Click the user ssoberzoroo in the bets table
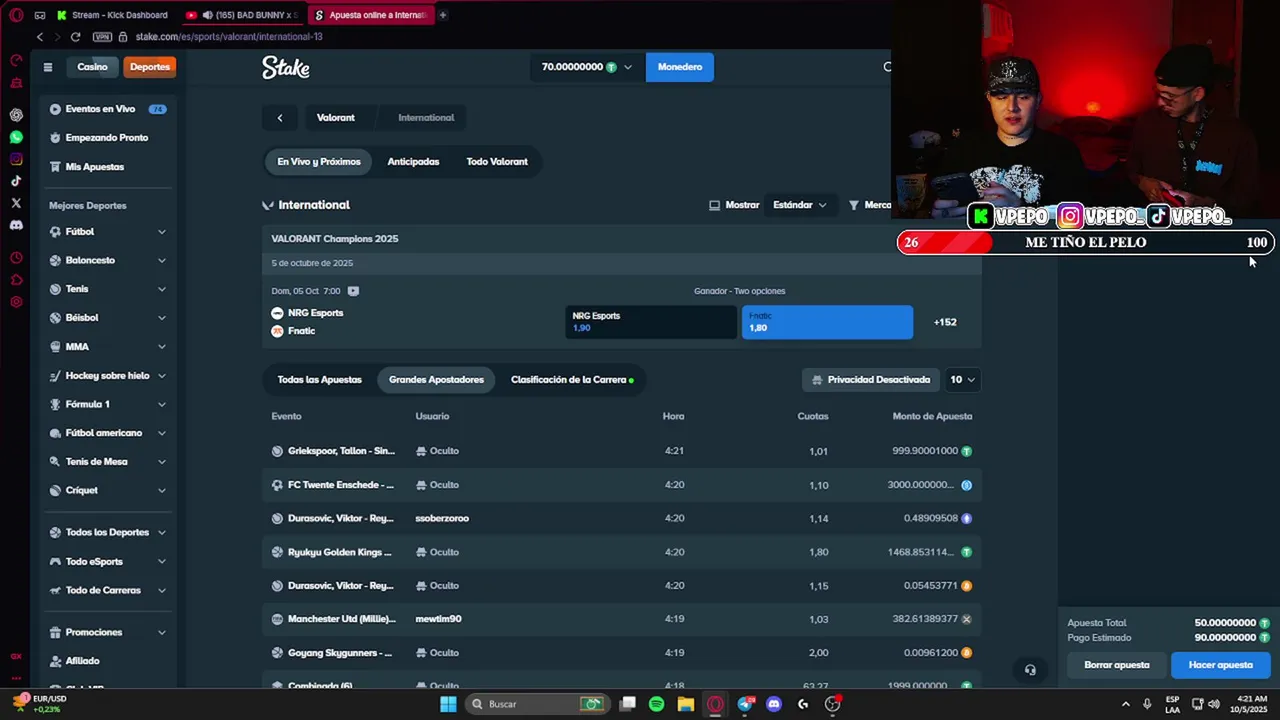1280x720 pixels. 442,518
